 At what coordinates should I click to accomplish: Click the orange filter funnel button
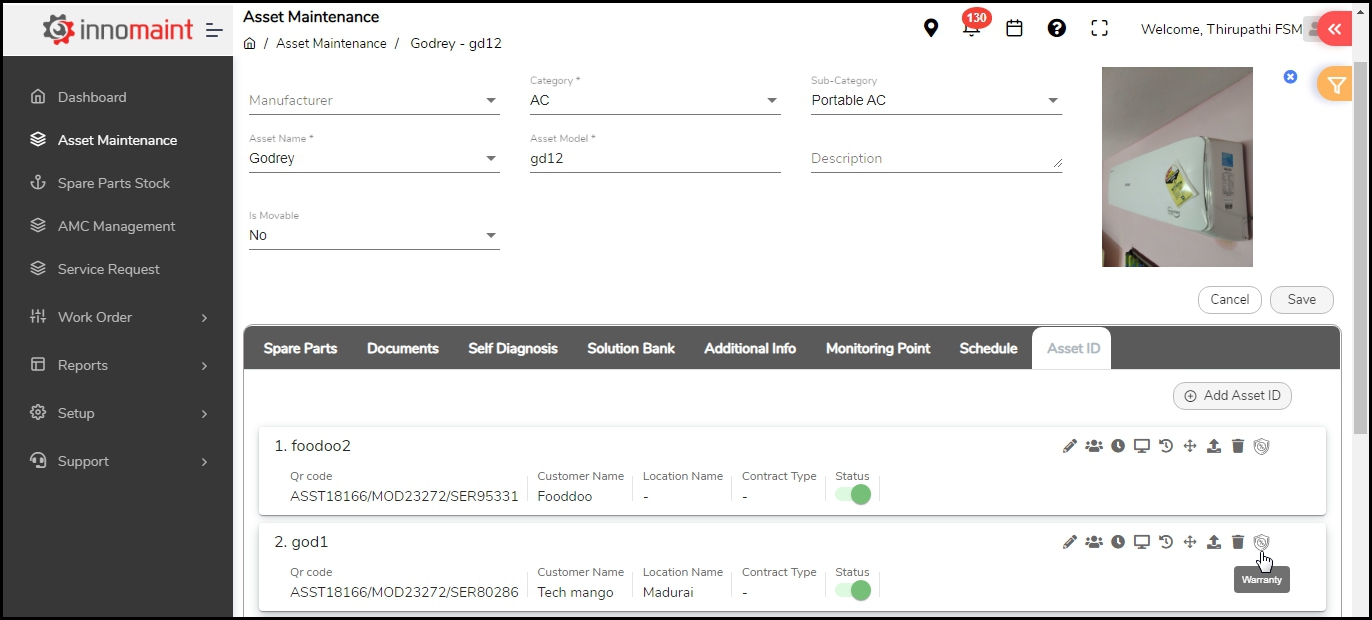(1336, 86)
